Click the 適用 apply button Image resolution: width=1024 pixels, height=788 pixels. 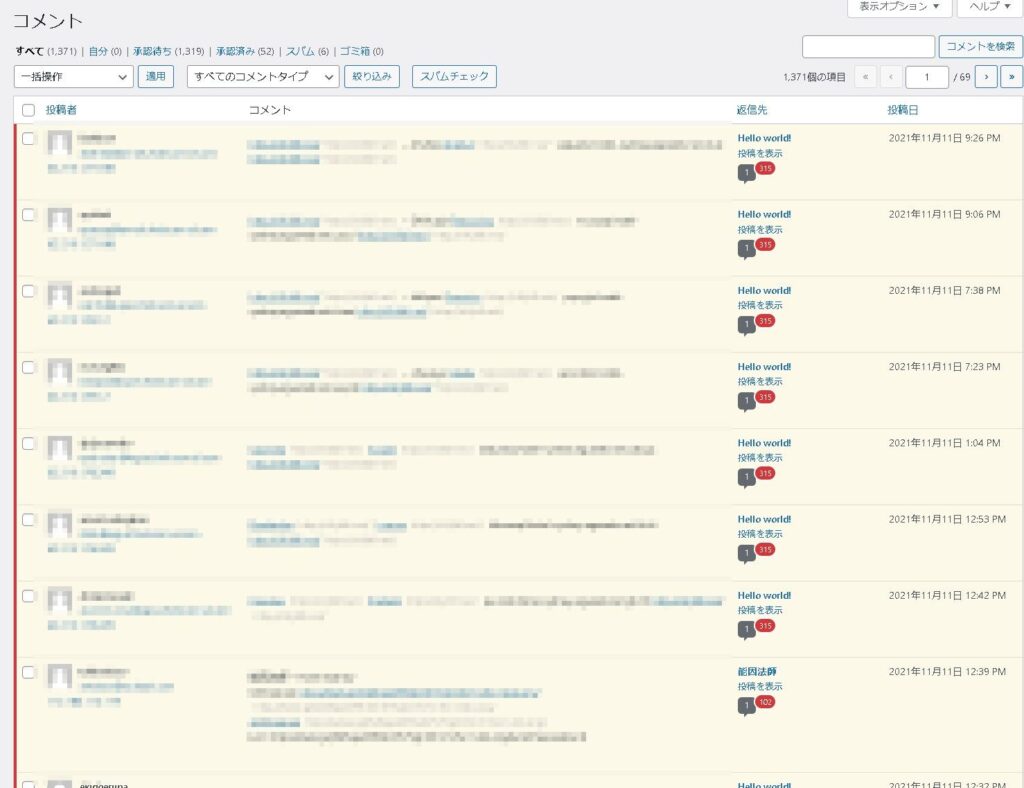[x=156, y=76]
